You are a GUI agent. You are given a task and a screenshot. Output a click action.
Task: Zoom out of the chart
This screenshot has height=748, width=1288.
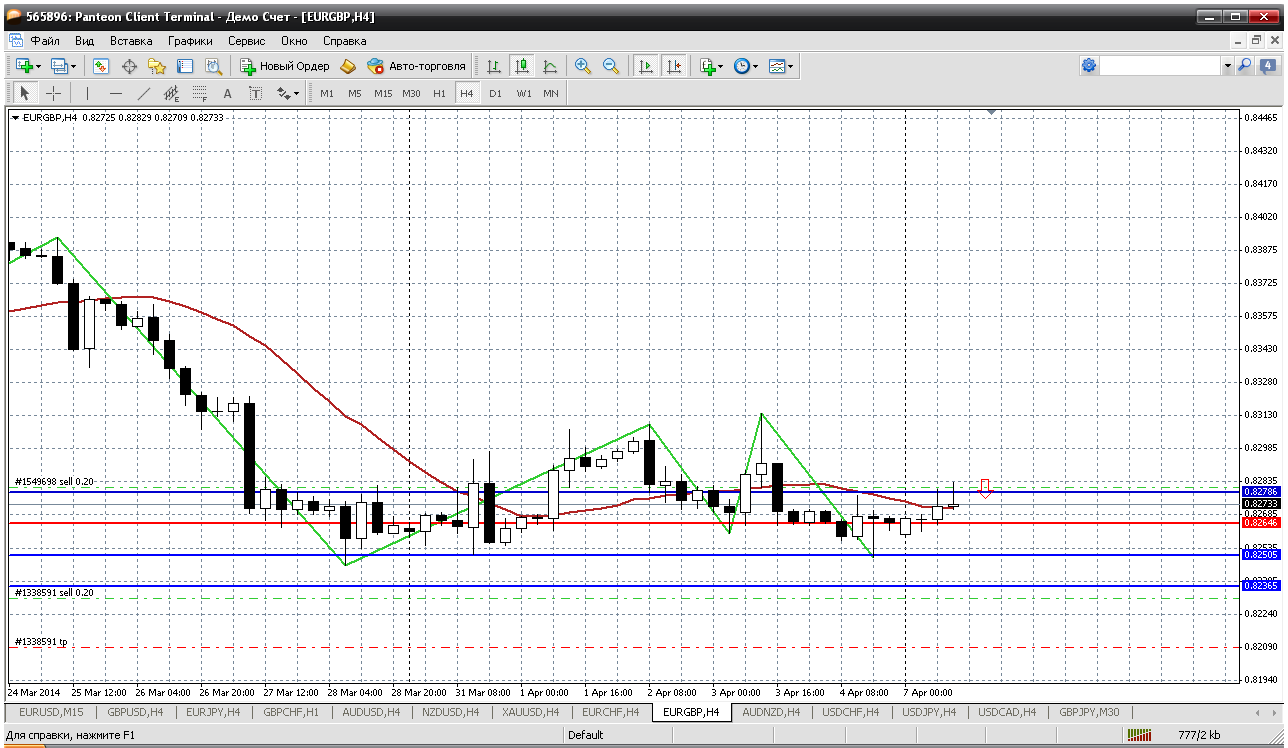coord(610,66)
